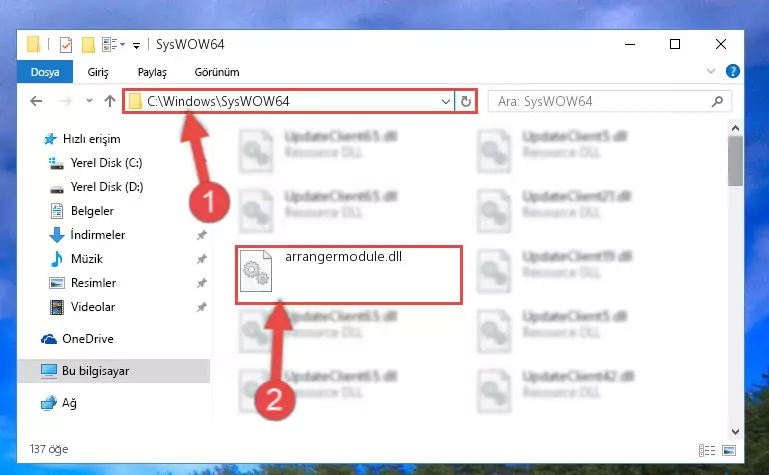769x475 pixels.
Task: Minimize the SysWOW64 window
Action: 630,45
